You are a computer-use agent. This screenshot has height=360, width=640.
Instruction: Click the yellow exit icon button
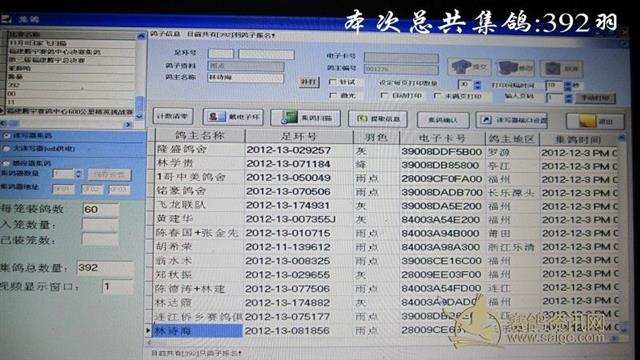pos(595,121)
